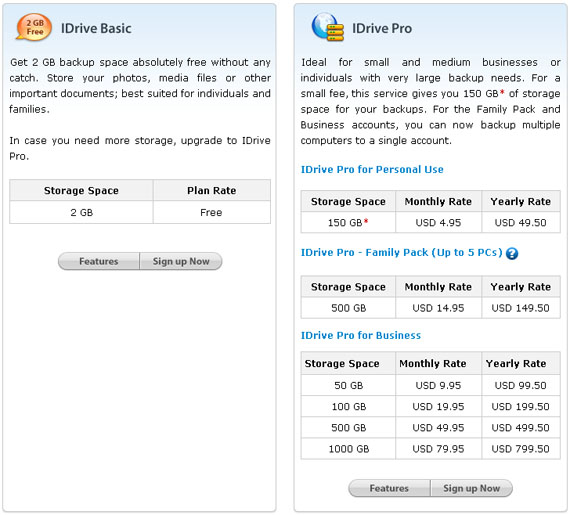This screenshot has width=570, height=515.
Task: Click the IDrive Pro title
Action: coord(382,28)
